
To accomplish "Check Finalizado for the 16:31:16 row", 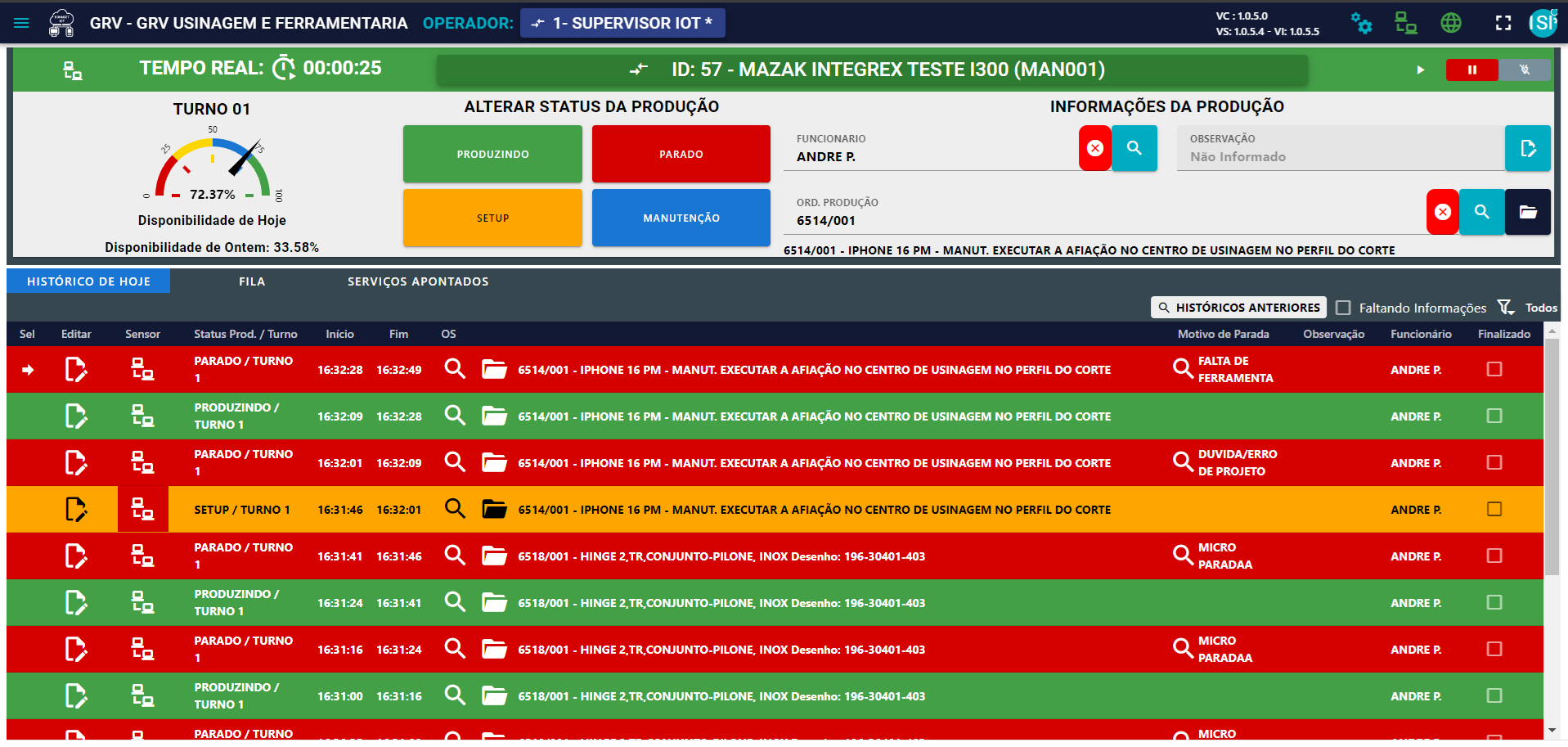I will (x=1494, y=649).
